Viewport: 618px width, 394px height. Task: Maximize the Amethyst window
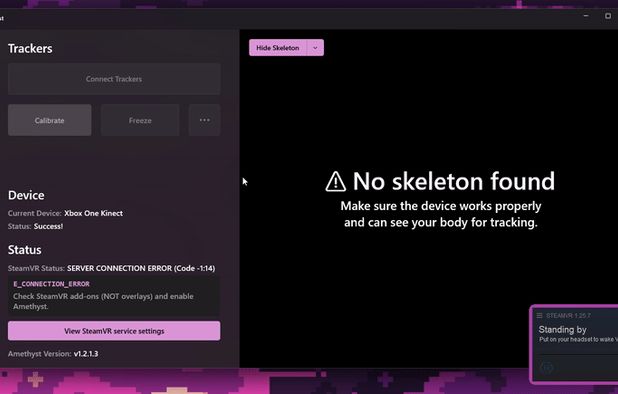point(608,16)
